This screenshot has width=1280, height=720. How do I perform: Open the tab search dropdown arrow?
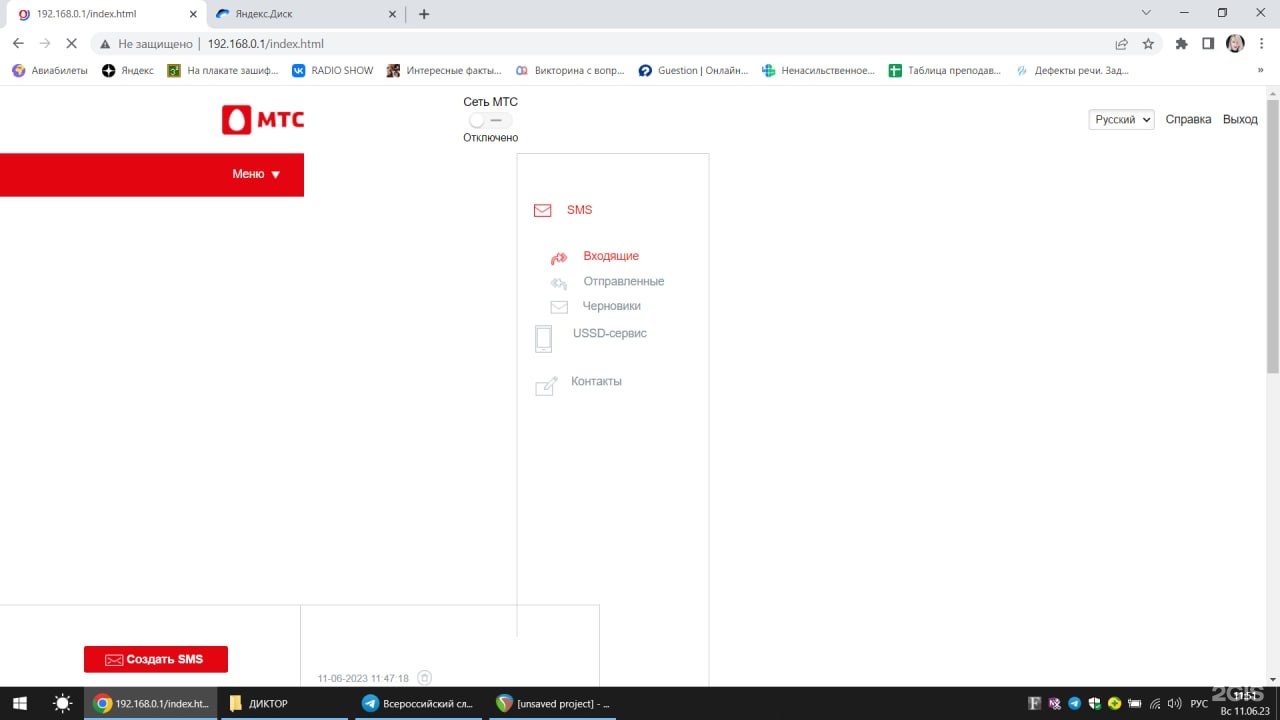1146,13
